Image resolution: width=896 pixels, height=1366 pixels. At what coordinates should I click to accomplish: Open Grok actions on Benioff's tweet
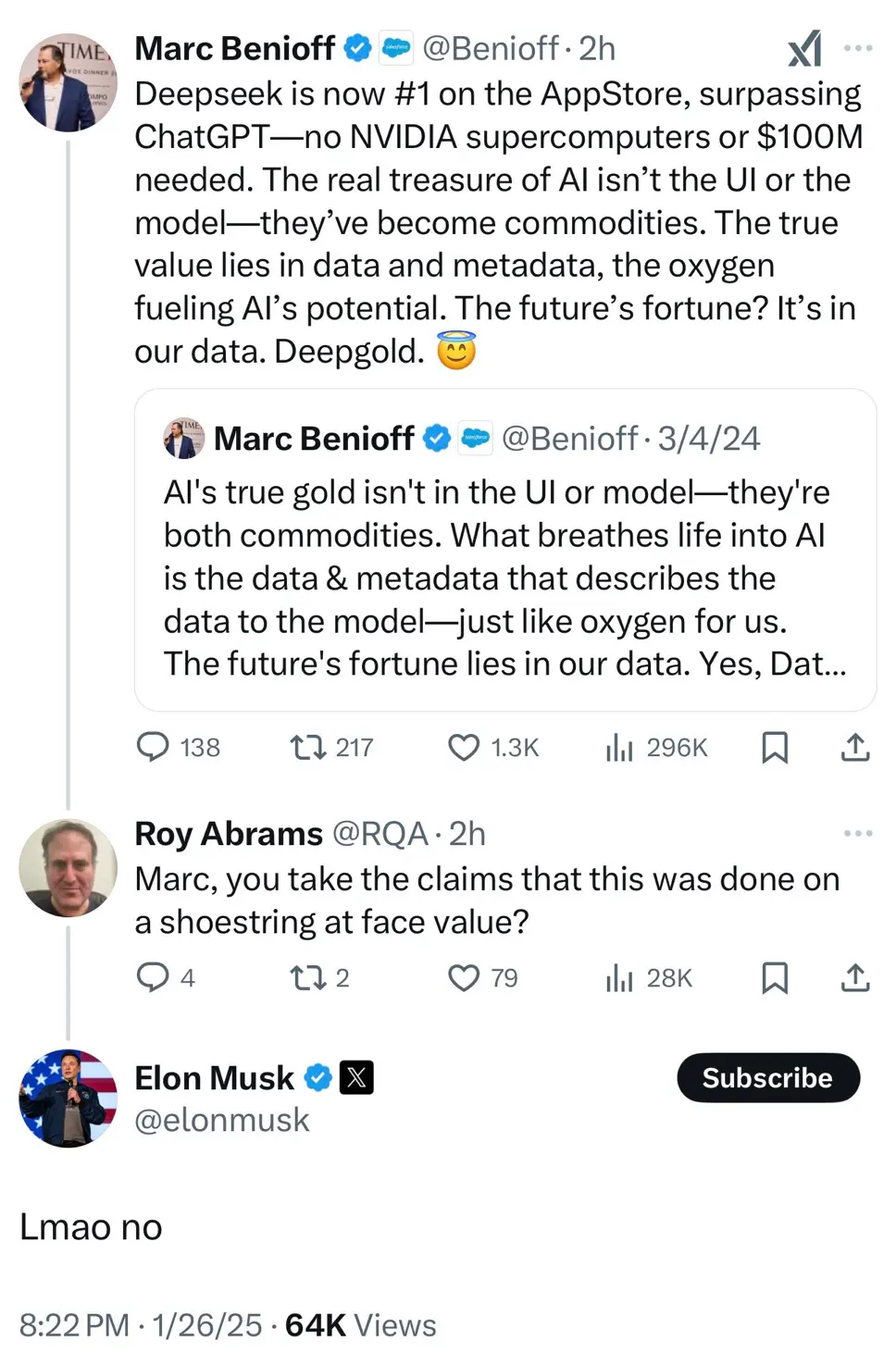[x=804, y=48]
